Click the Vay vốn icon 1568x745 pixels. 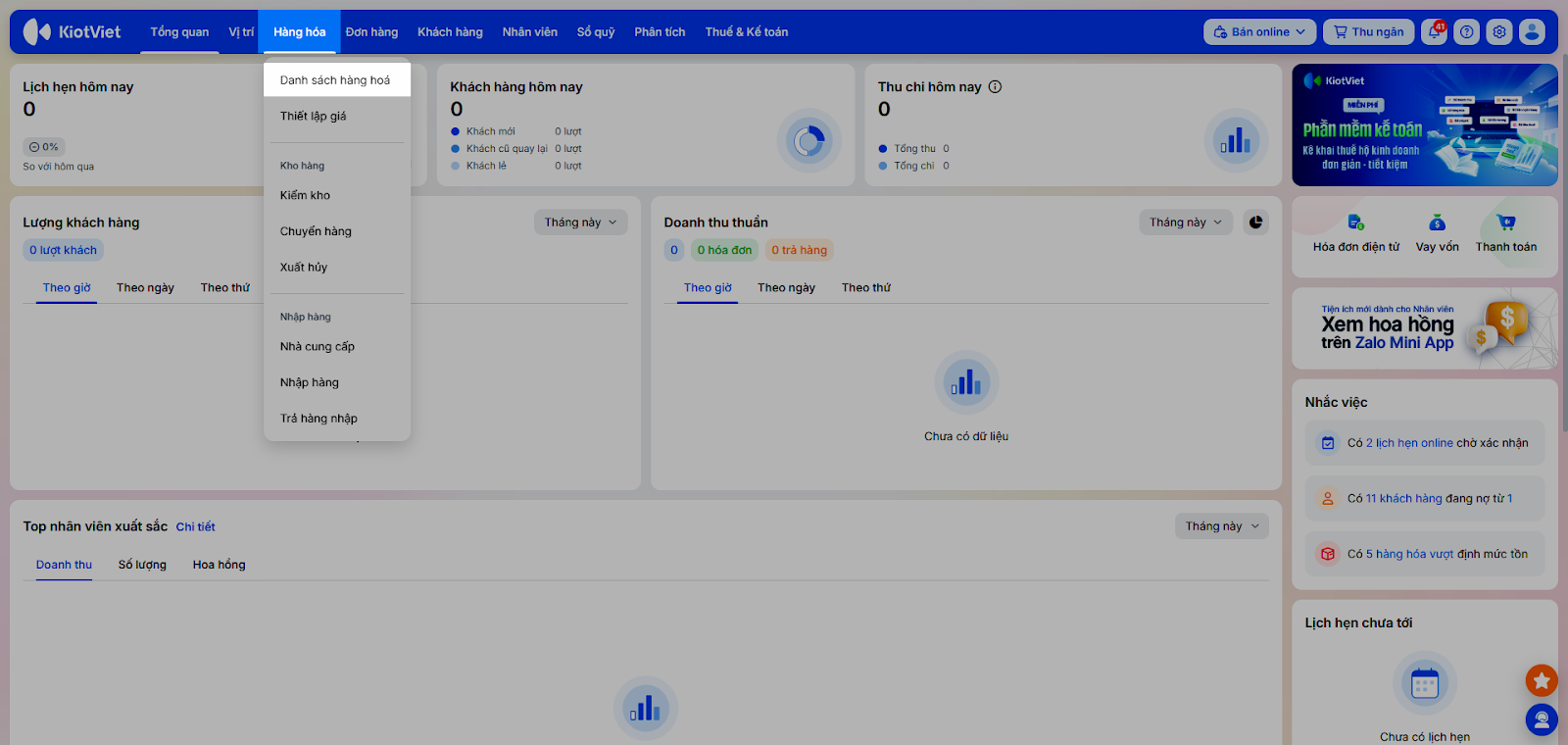(1437, 223)
